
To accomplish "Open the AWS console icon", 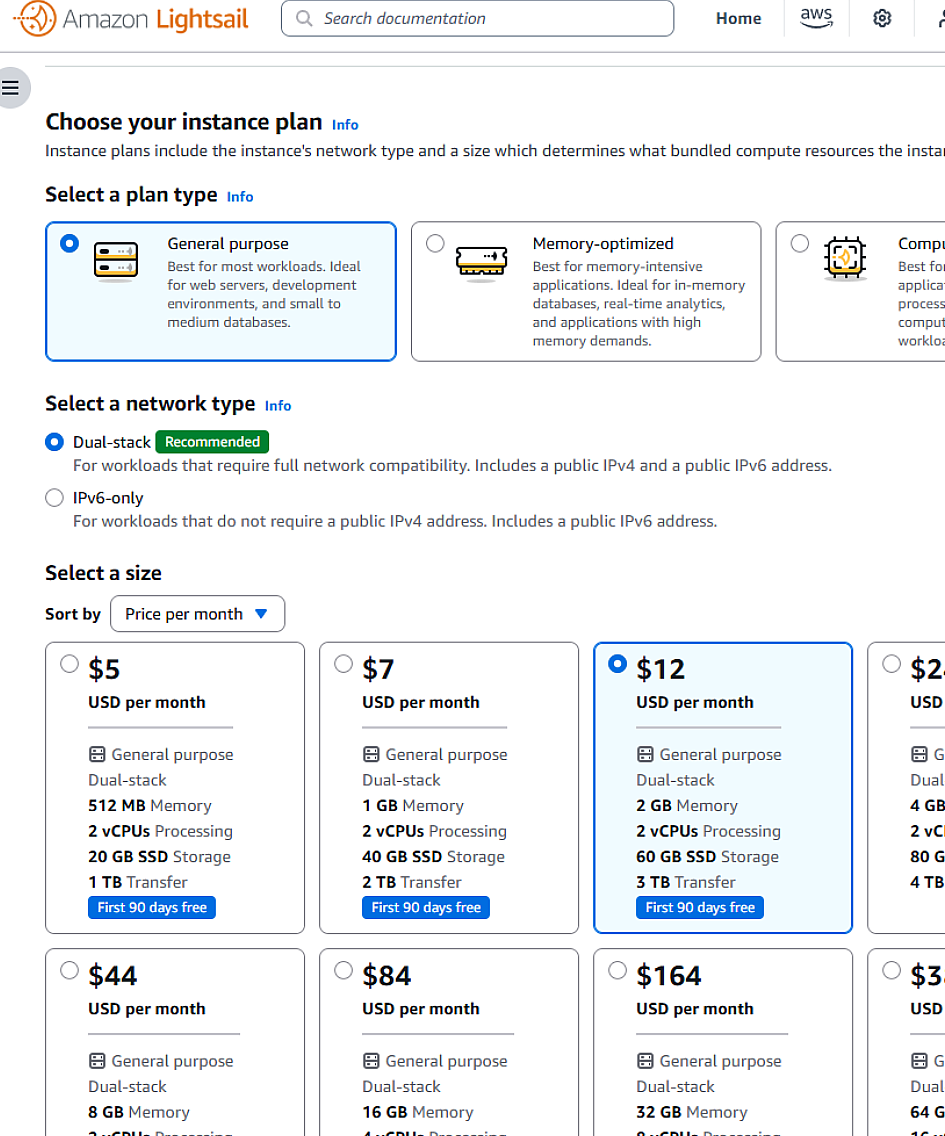I will tap(816, 17).
